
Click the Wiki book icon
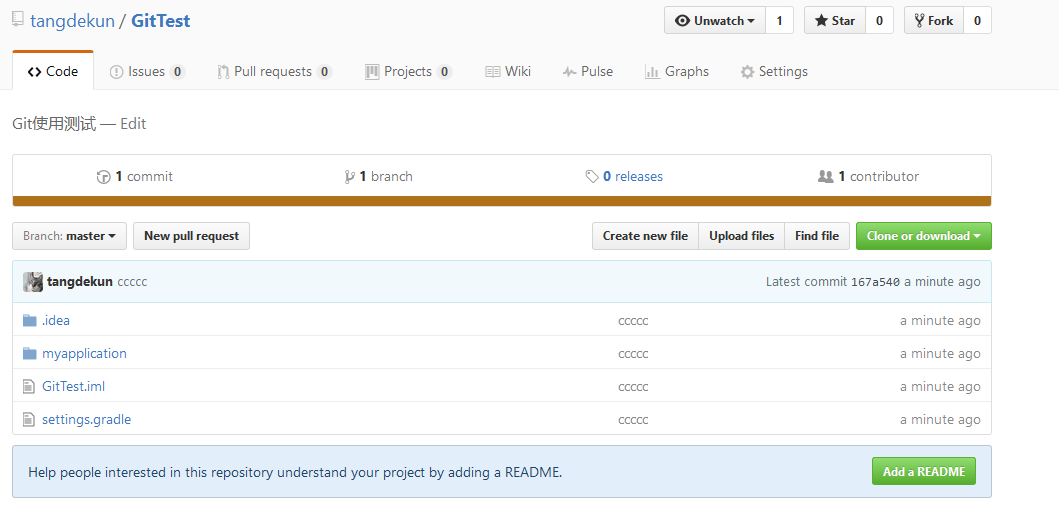pyautogui.click(x=493, y=72)
